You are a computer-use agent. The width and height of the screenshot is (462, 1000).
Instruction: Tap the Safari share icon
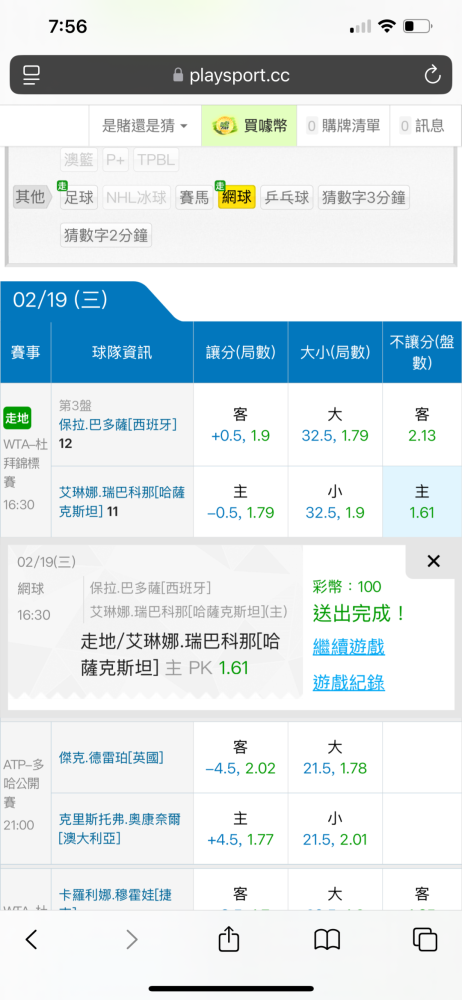click(228, 939)
